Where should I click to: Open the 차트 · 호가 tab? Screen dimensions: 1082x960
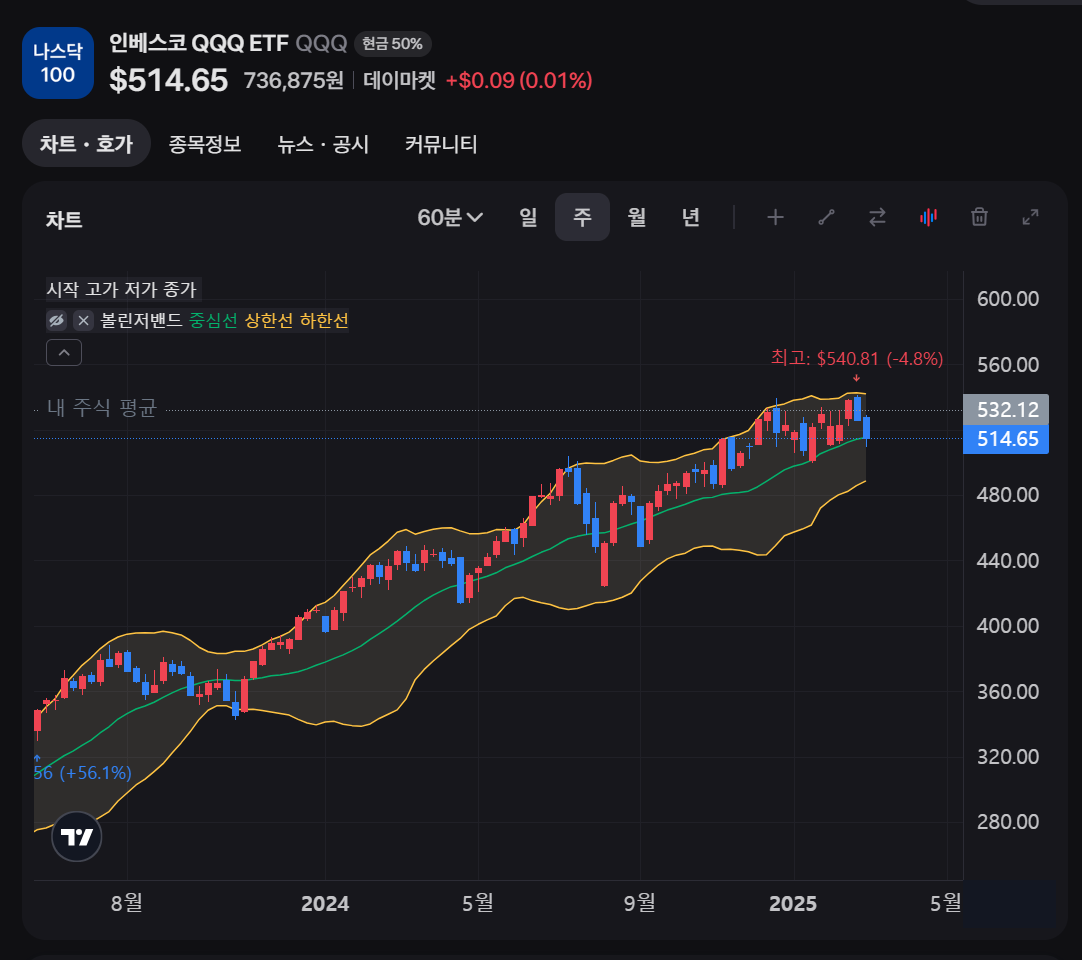click(86, 144)
